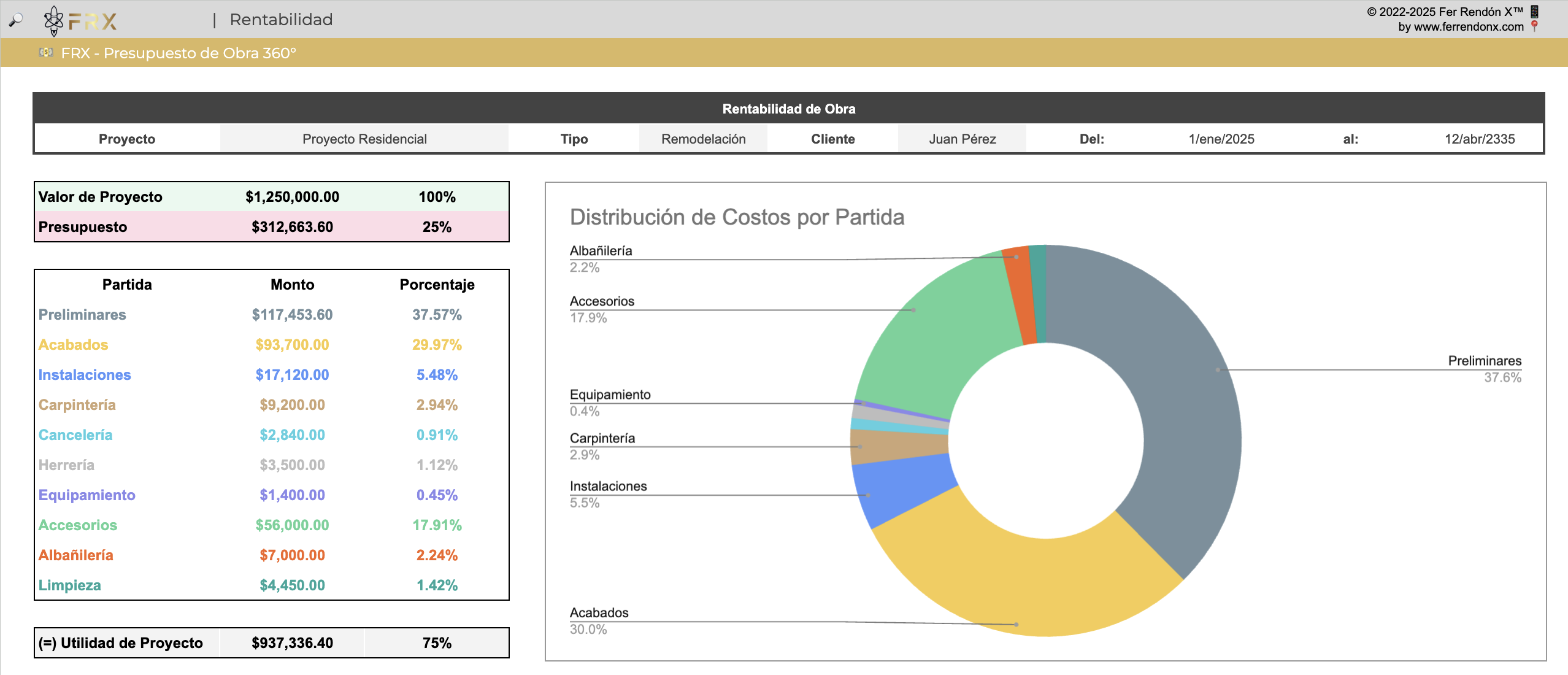Click the Rentabilidad de Obra header bar
1568x675 pixels.
[x=788, y=109]
